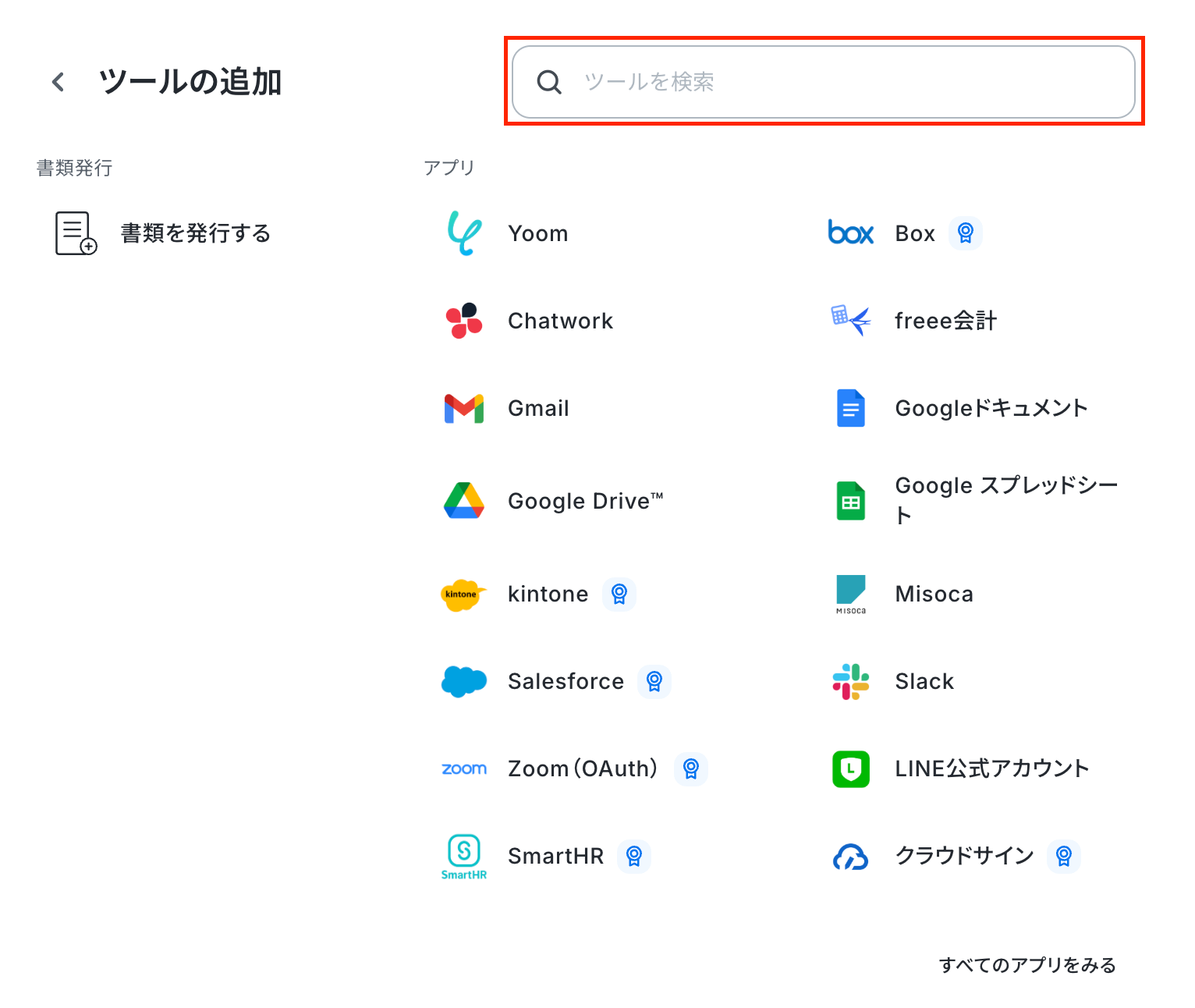Select Googleドキュメント app name
1195x1008 pixels.
(991, 408)
